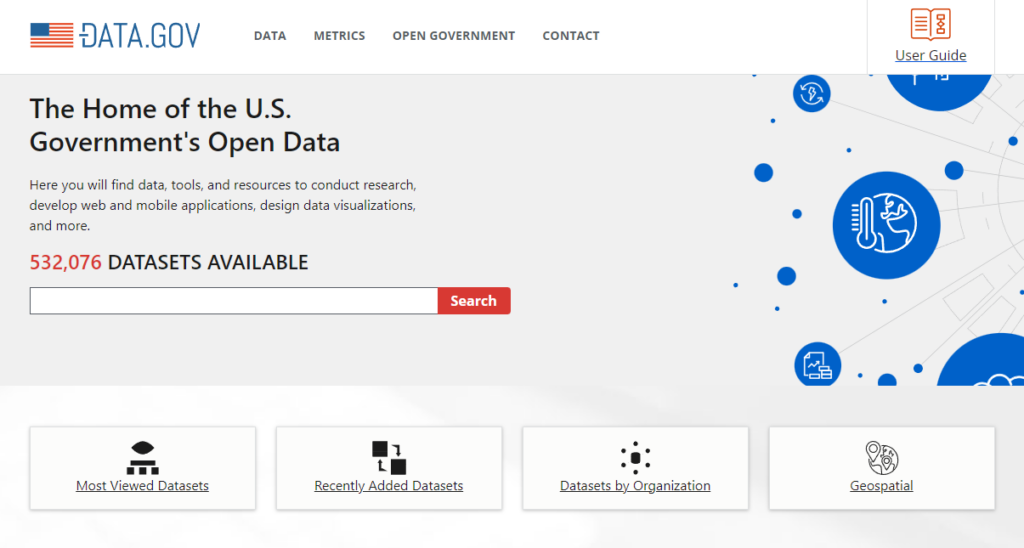Click the red Search button
The width and height of the screenshot is (1024, 548).
474,300
